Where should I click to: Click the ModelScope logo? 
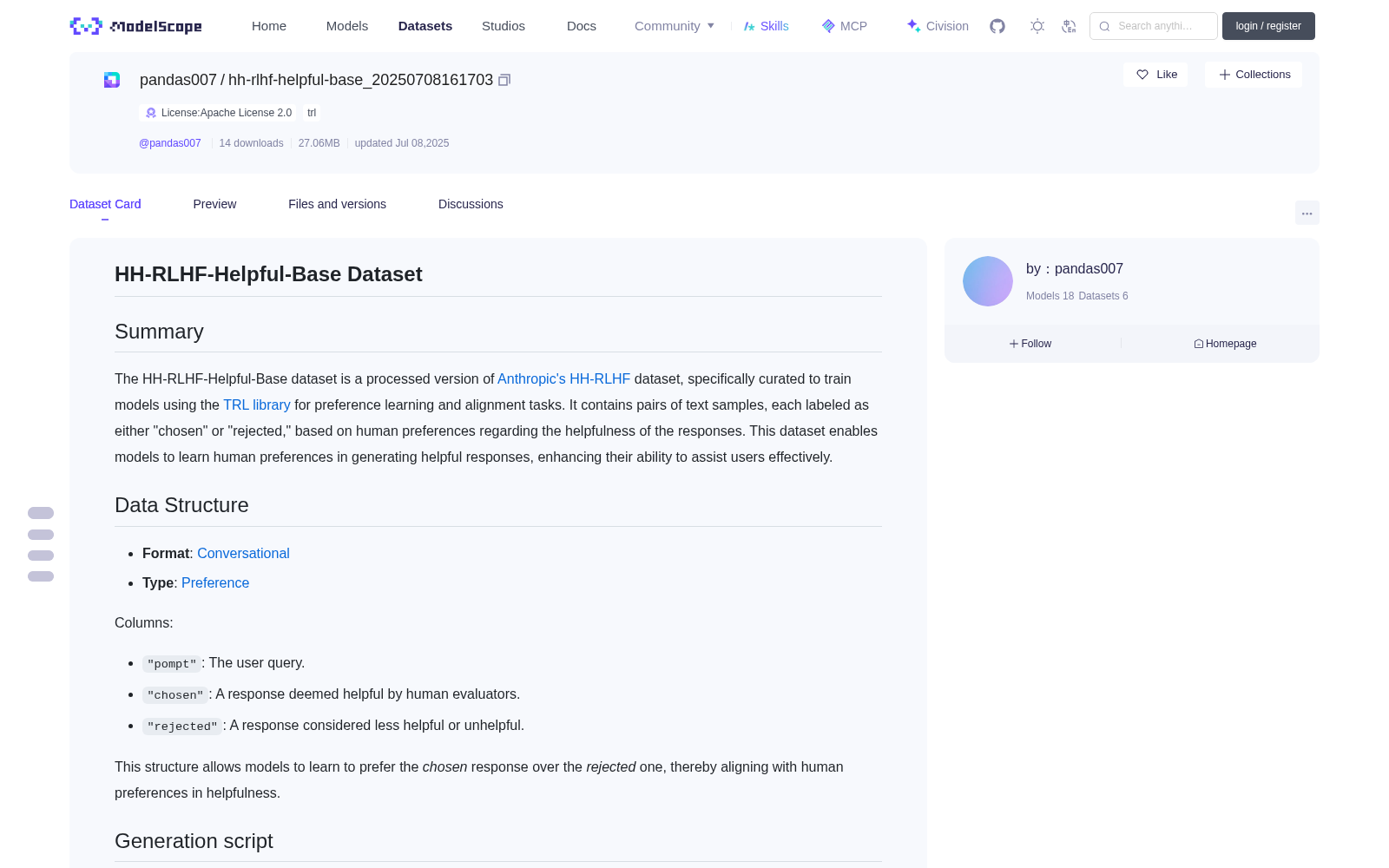coord(135,26)
